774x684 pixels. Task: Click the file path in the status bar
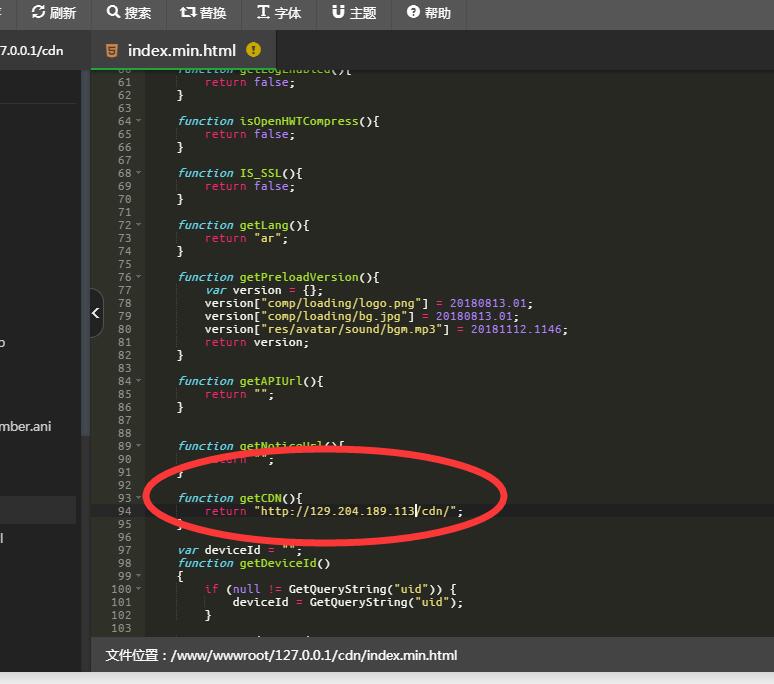(x=314, y=655)
